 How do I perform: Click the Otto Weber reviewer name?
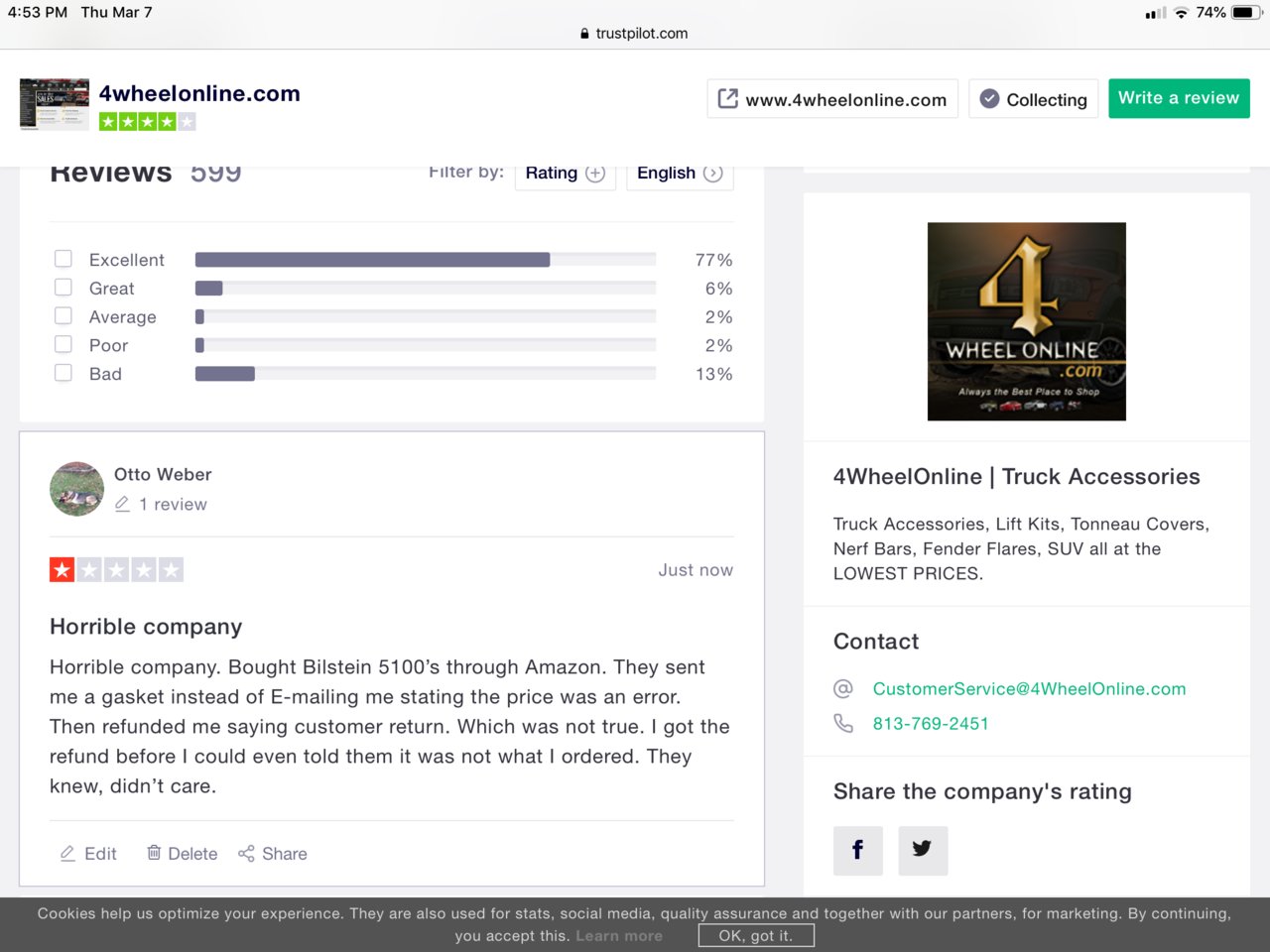click(163, 474)
